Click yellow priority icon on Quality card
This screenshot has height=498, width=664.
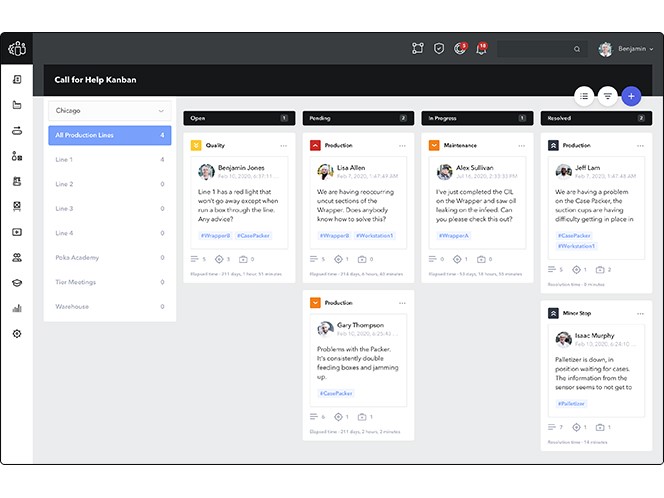pyautogui.click(x=196, y=145)
